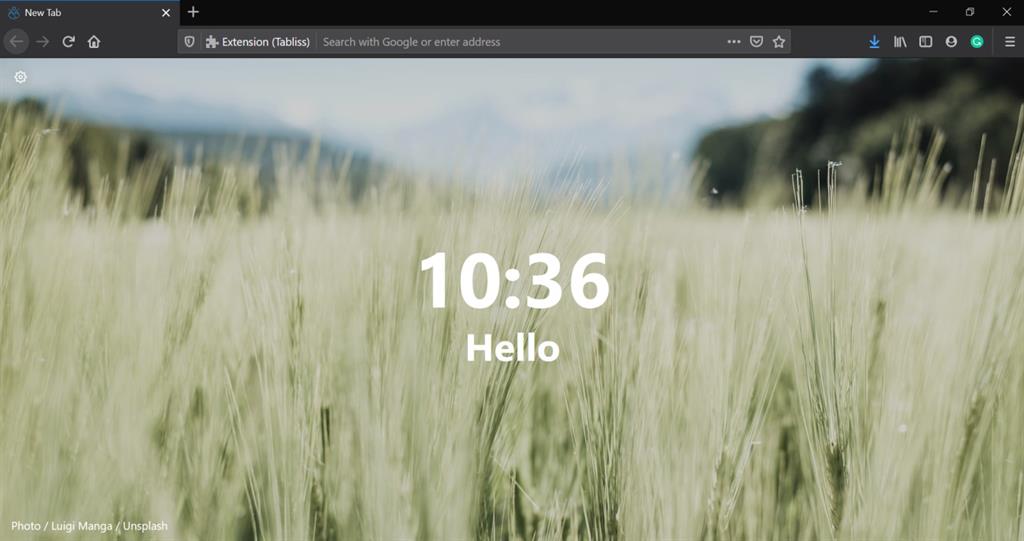Bookmark this page with the star

coord(778,42)
